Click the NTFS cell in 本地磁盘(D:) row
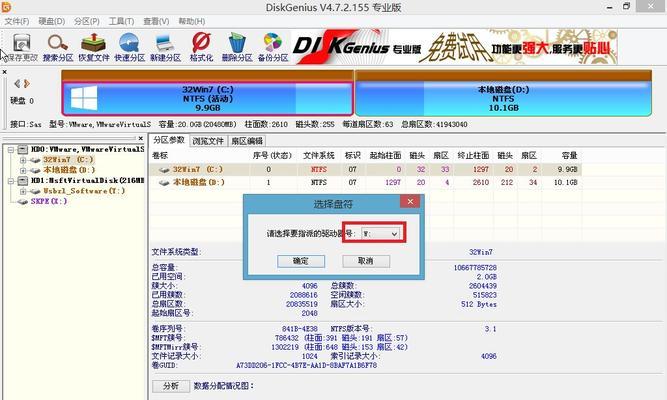 click(x=319, y=183)
